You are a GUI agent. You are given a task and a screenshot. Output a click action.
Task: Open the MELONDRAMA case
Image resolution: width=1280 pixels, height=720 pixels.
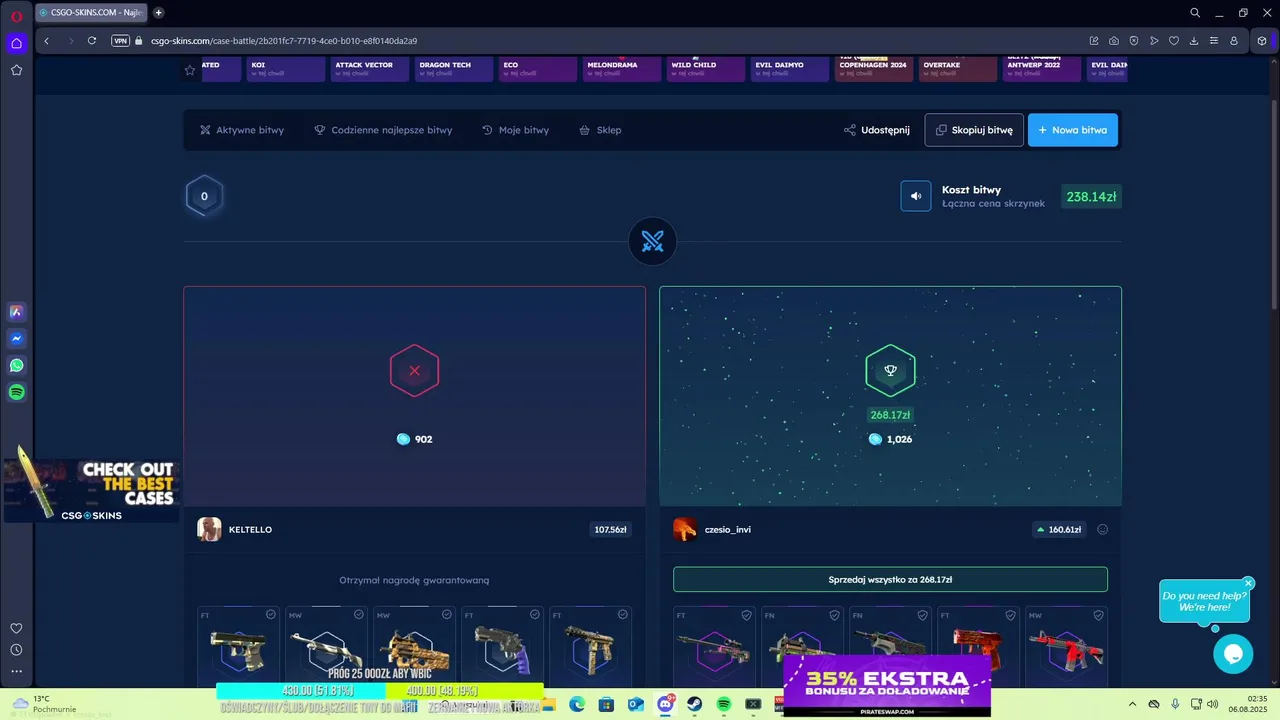[622, 69]
